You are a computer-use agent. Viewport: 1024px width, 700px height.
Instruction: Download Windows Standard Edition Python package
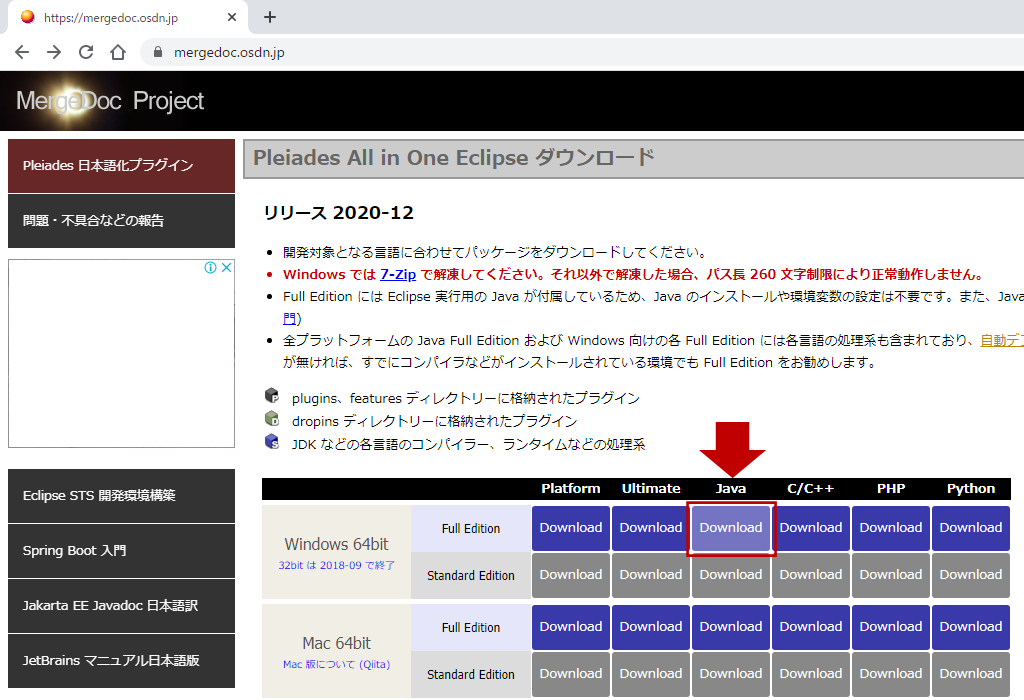click(x=971, y=575)
